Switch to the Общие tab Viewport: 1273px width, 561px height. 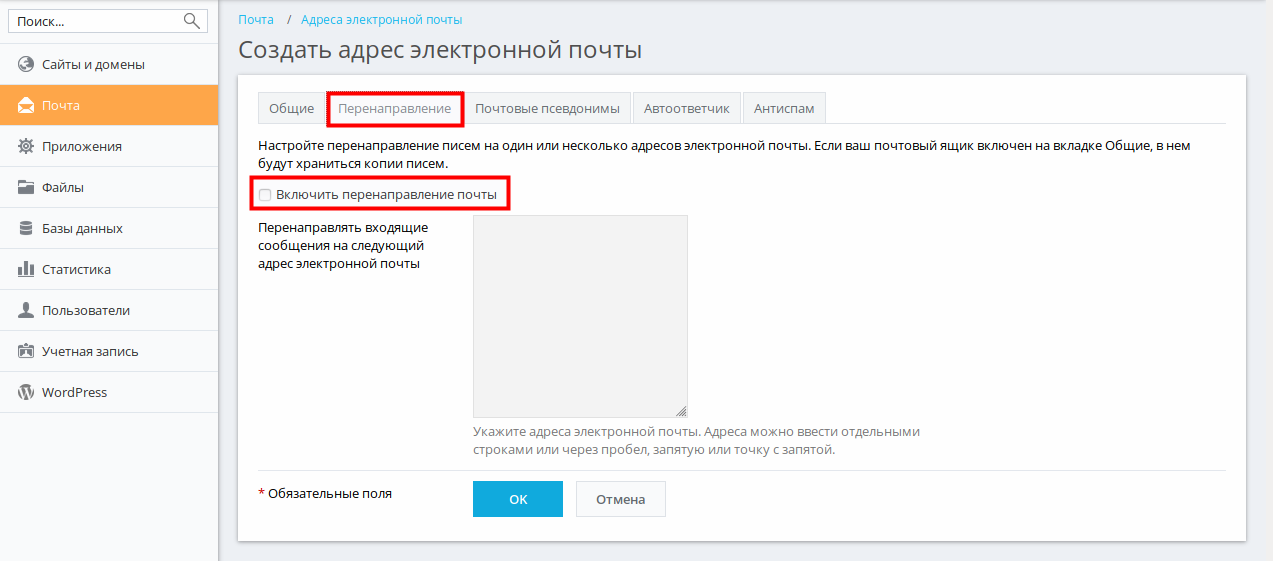click(291, 108)
